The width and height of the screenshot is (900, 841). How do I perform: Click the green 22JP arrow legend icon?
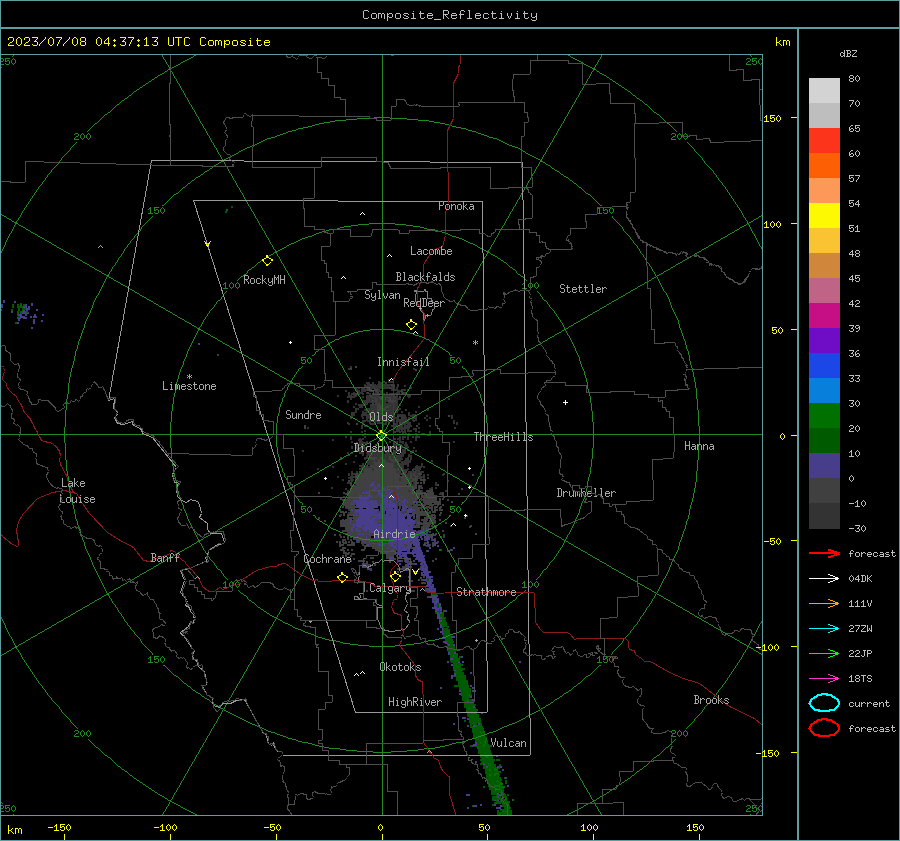tap(824, 653)
